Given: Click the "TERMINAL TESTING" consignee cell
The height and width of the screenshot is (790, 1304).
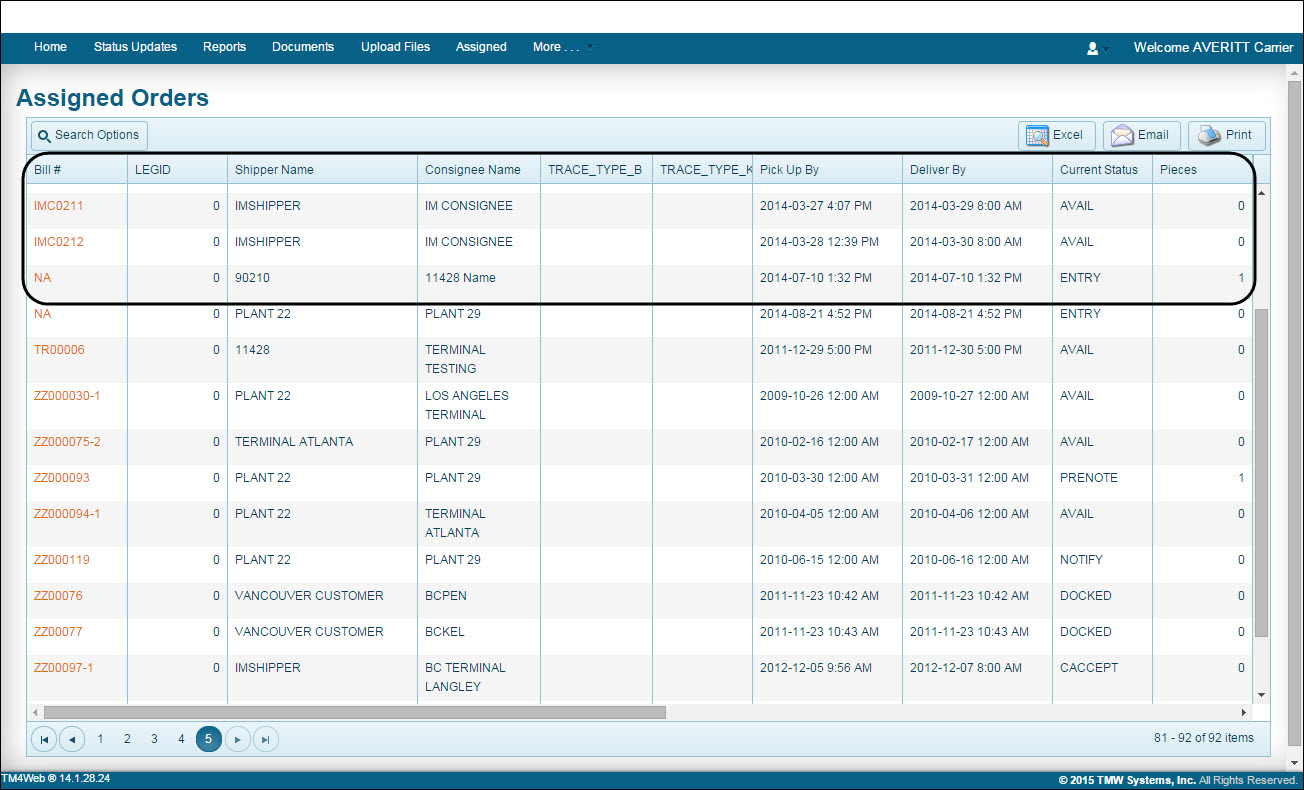Looking at the screenshot, I should coord(479,359).
